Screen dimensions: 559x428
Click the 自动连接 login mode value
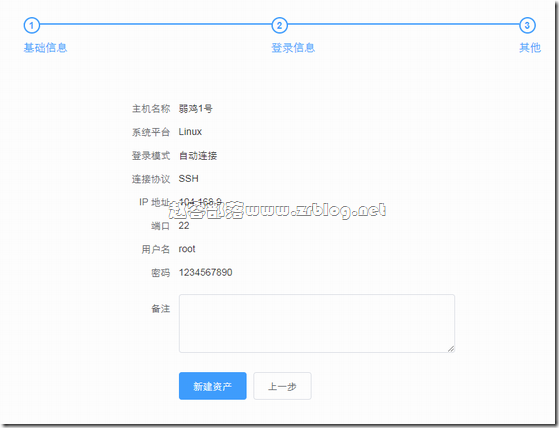[x=198, y=155]
